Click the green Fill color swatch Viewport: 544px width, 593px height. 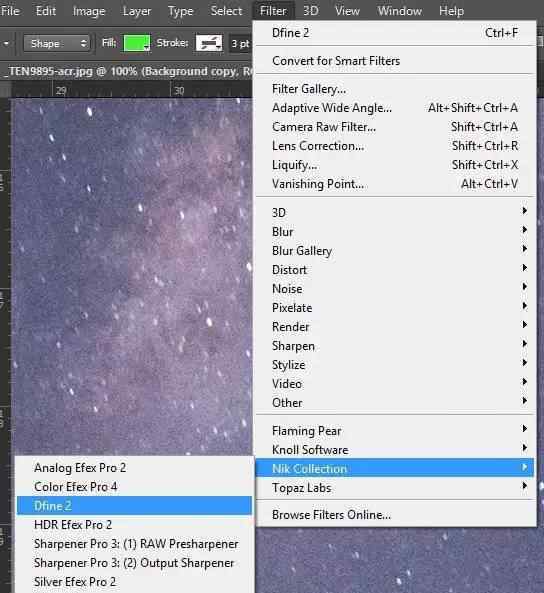[137, 43]
